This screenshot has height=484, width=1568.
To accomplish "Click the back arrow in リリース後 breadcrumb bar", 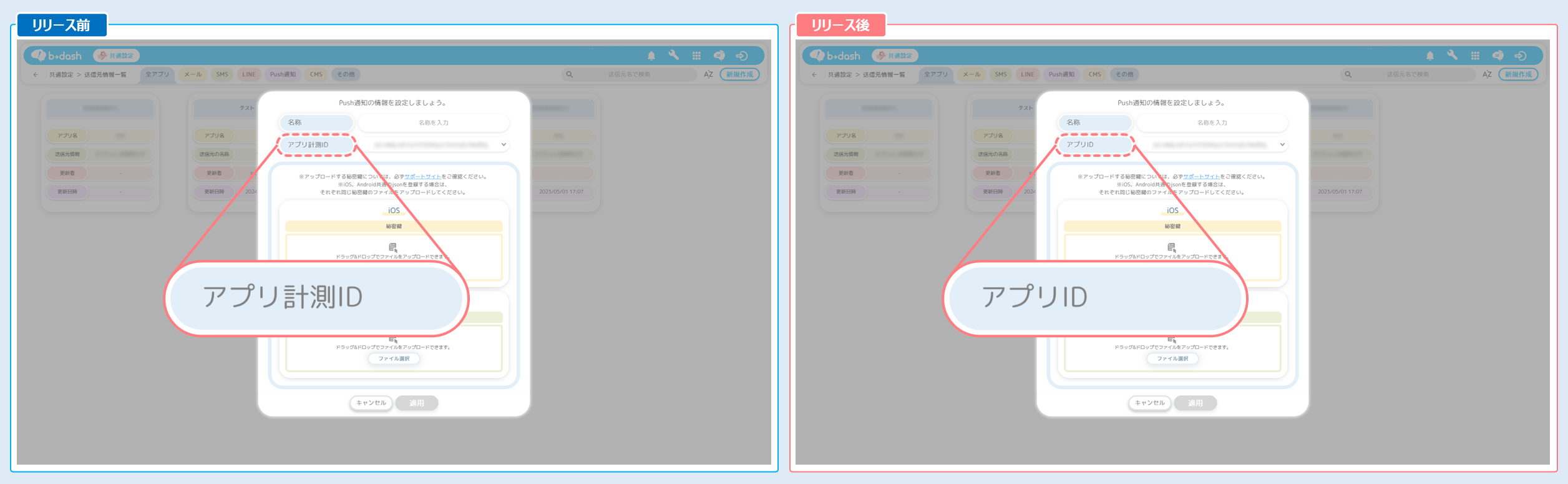I will (x=814, y=74).
